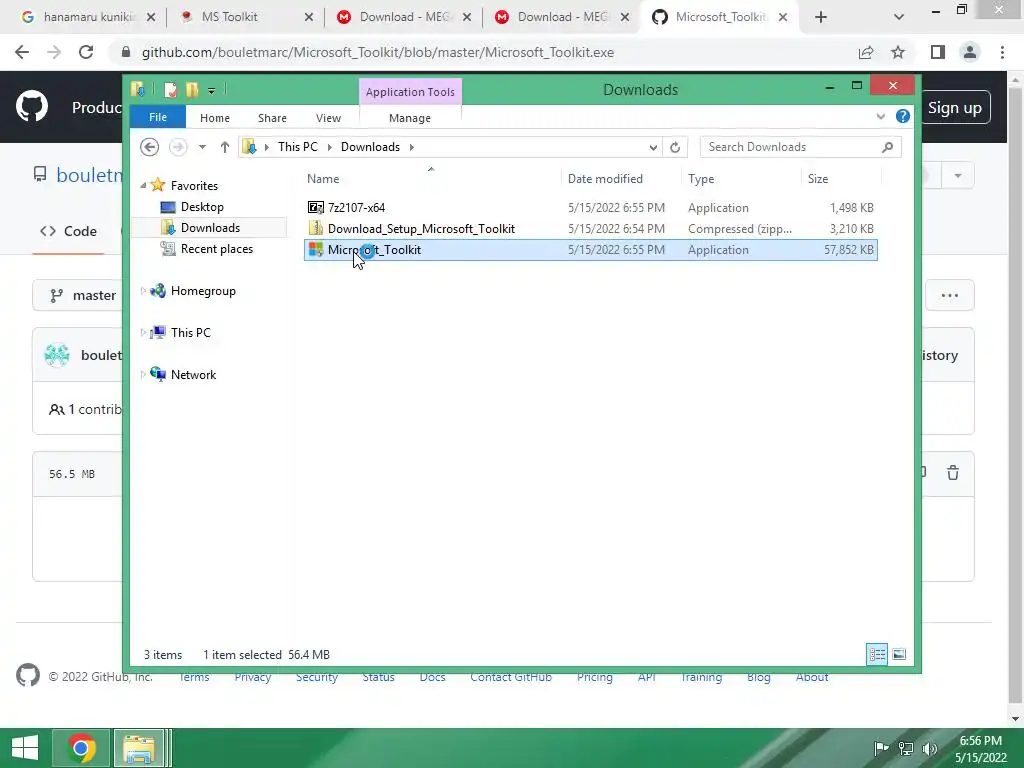Open Chrome from the taskbar
The height and width of the screenshot is (768, 1024).
click(x=81, y=748)
